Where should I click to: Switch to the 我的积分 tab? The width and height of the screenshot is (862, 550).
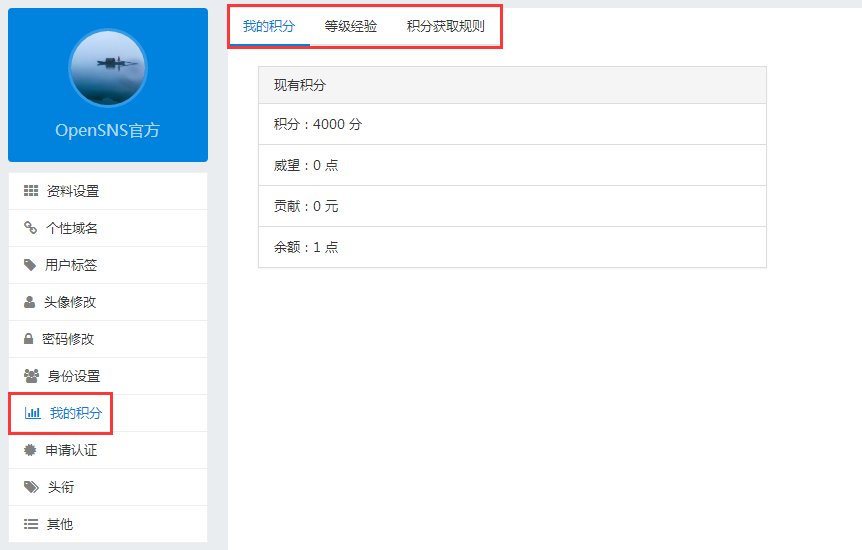click(269, 26)
